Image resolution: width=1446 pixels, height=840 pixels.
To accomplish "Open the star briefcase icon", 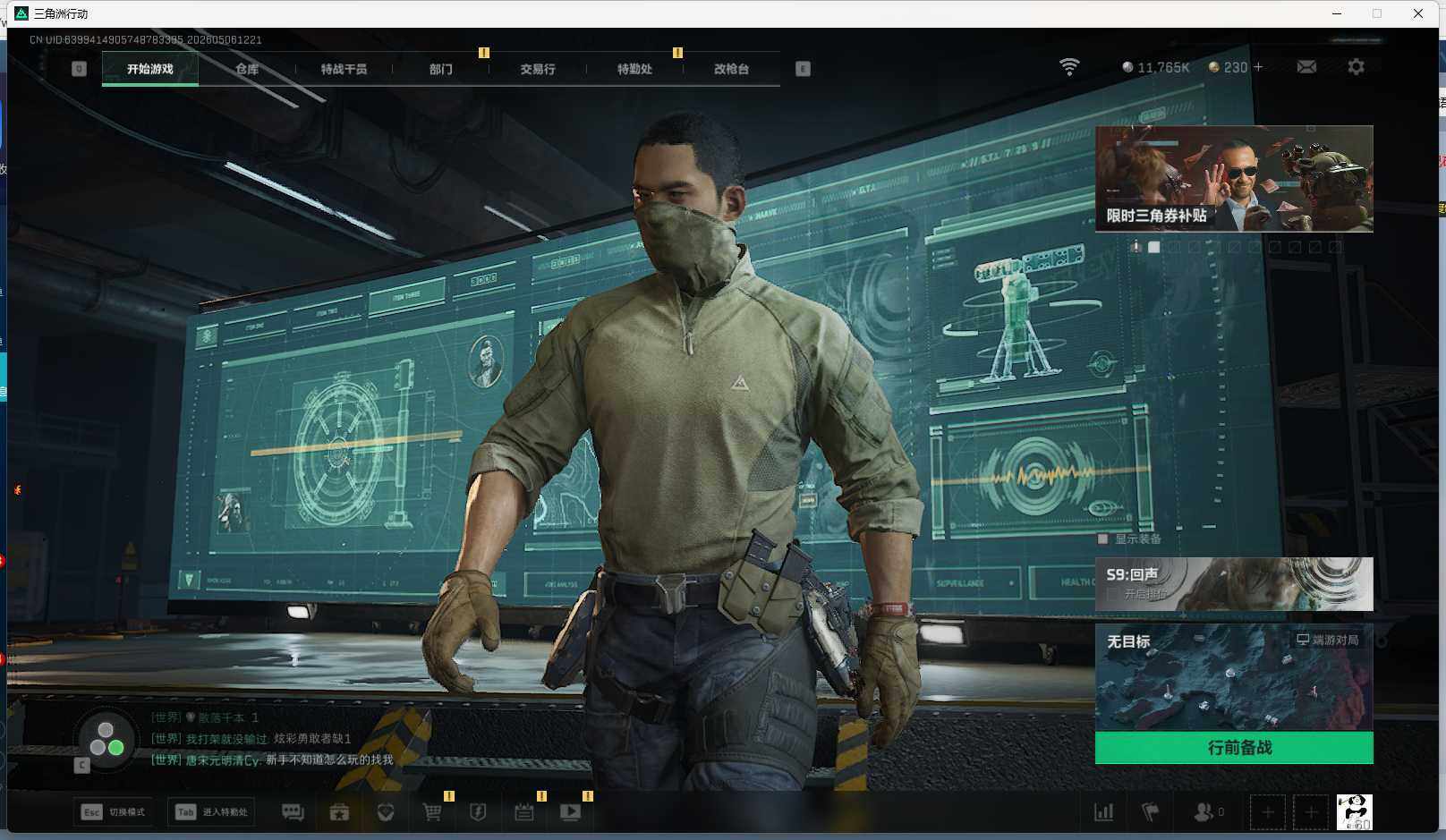I will 339,812.
